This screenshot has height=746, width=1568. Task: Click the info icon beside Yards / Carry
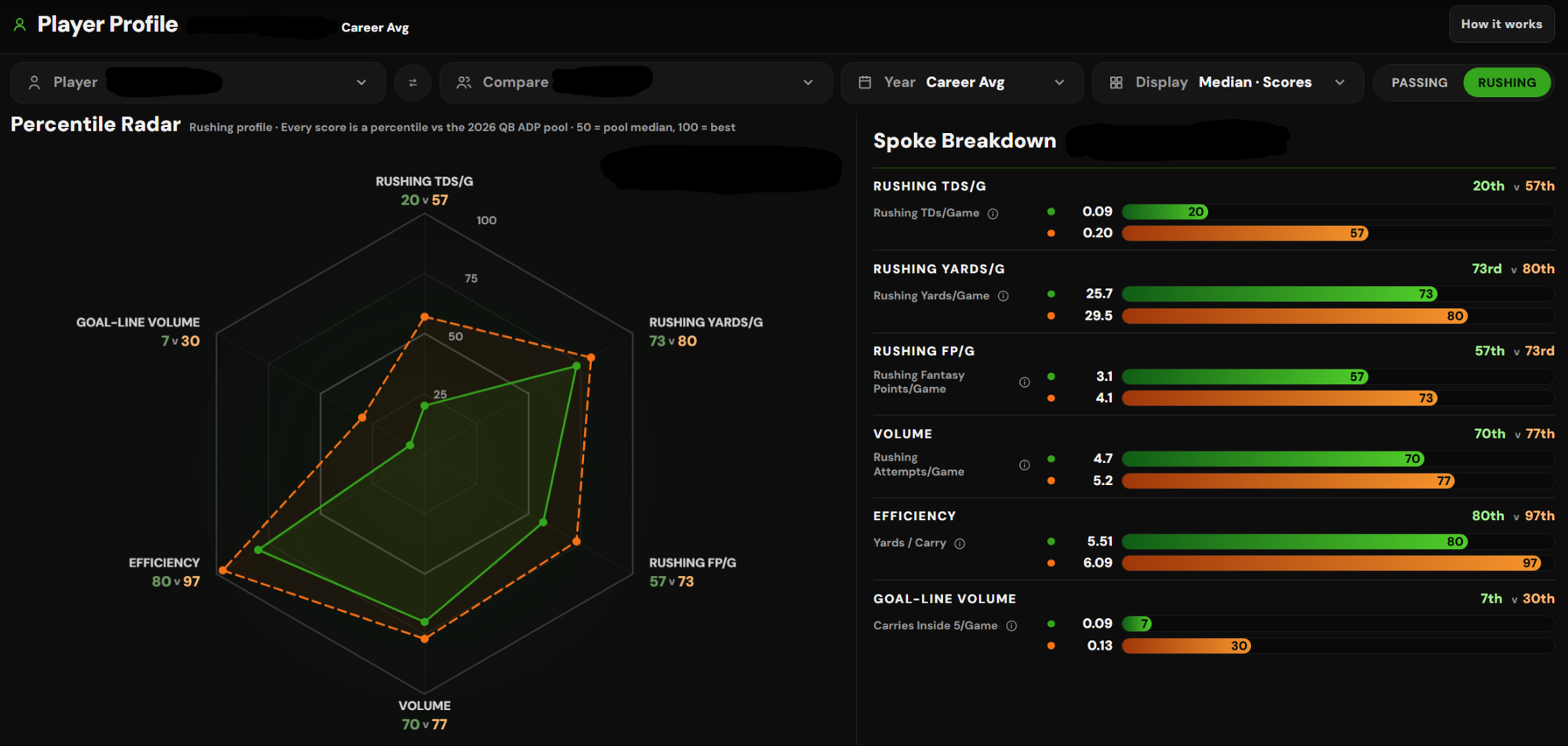(960, 544)
